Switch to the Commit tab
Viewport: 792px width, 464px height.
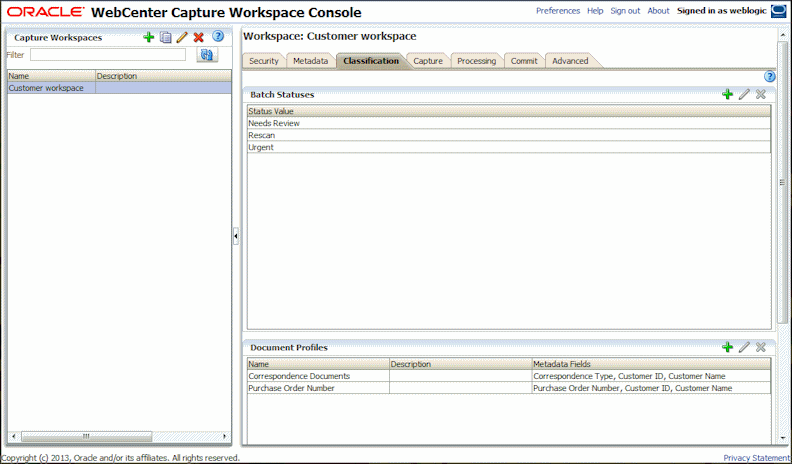[x=524, y=61]
